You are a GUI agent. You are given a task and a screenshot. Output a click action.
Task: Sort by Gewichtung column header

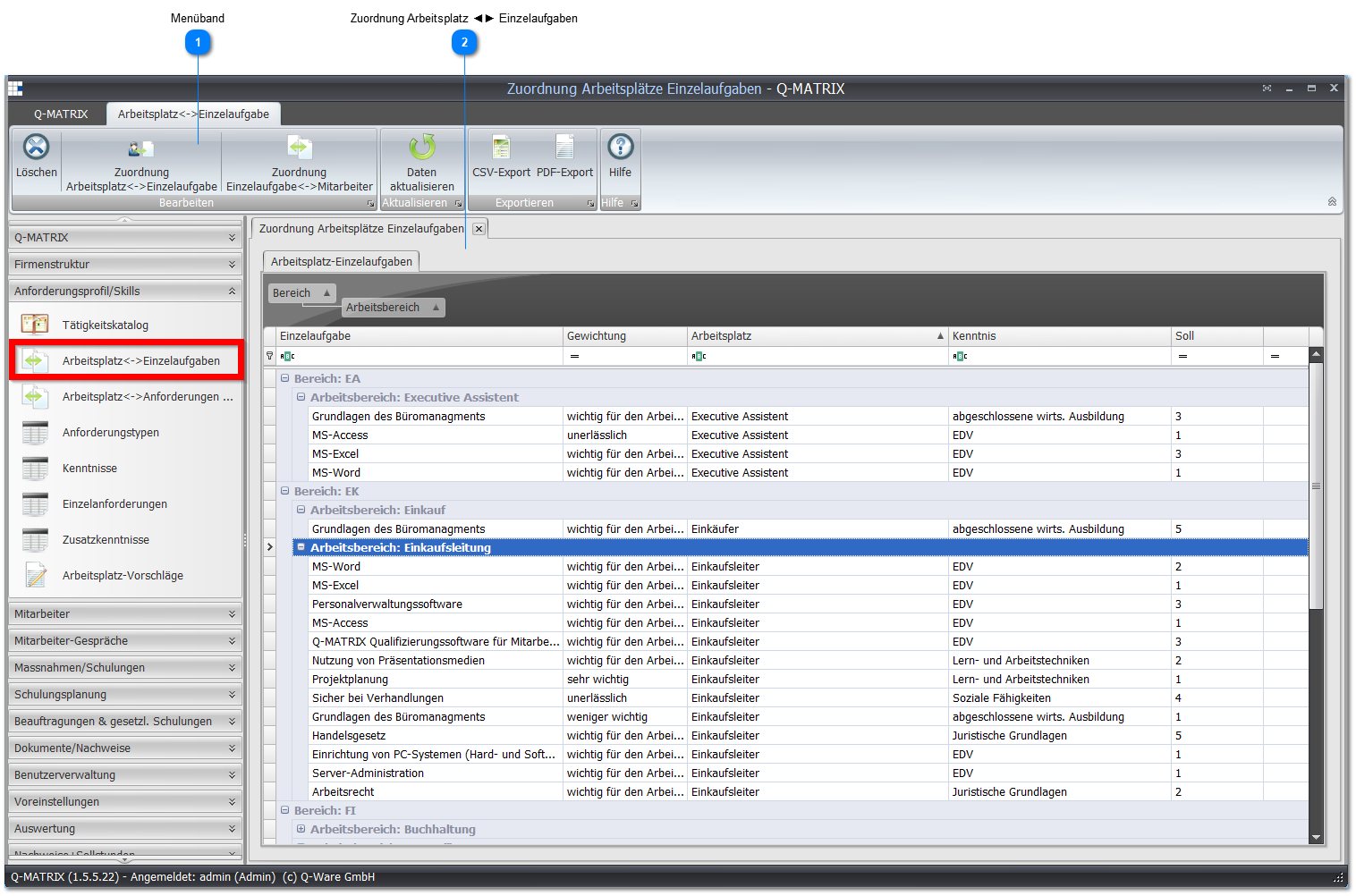[624, 336]
